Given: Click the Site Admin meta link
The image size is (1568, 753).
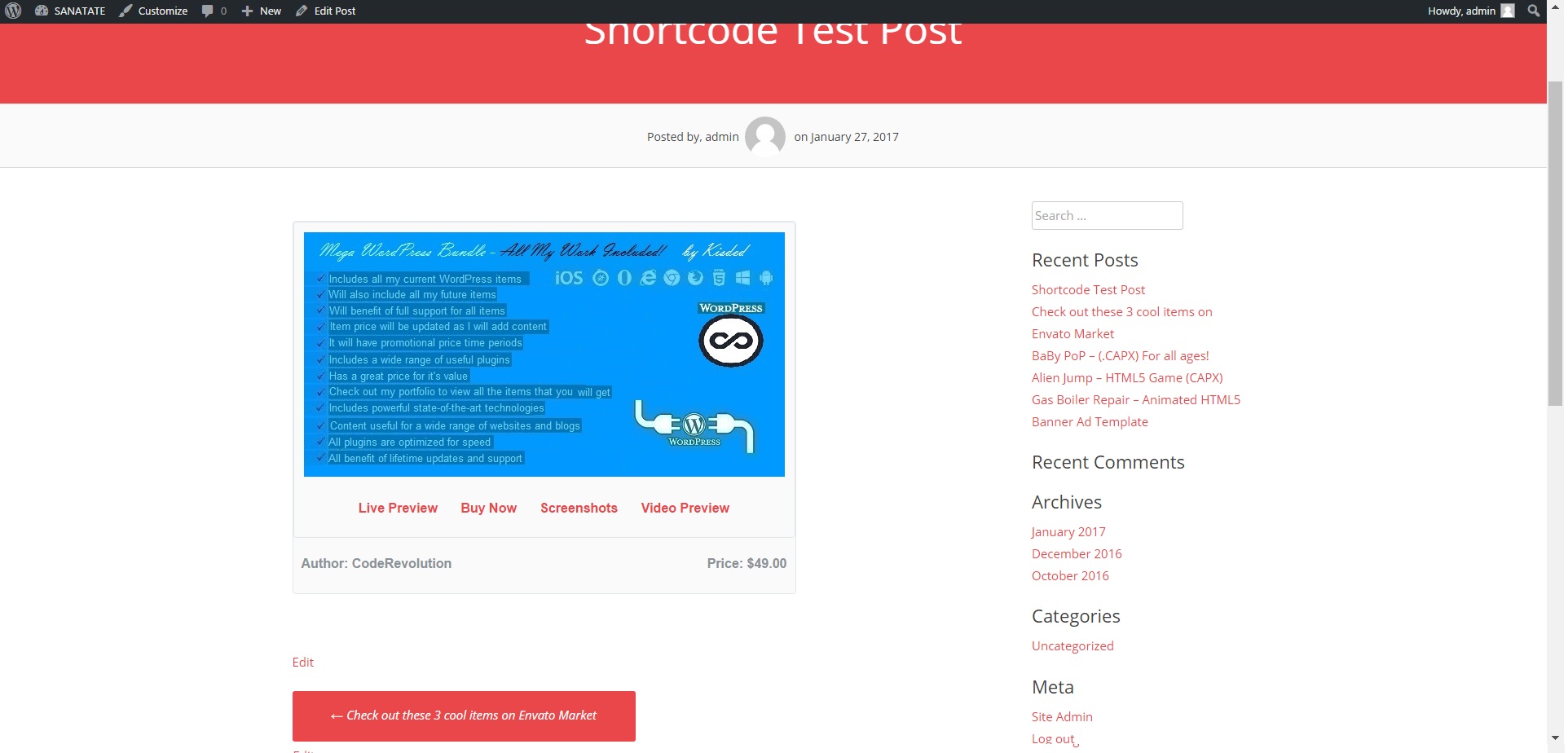Looking at the screenshot, I should (x=1062, y=716).
